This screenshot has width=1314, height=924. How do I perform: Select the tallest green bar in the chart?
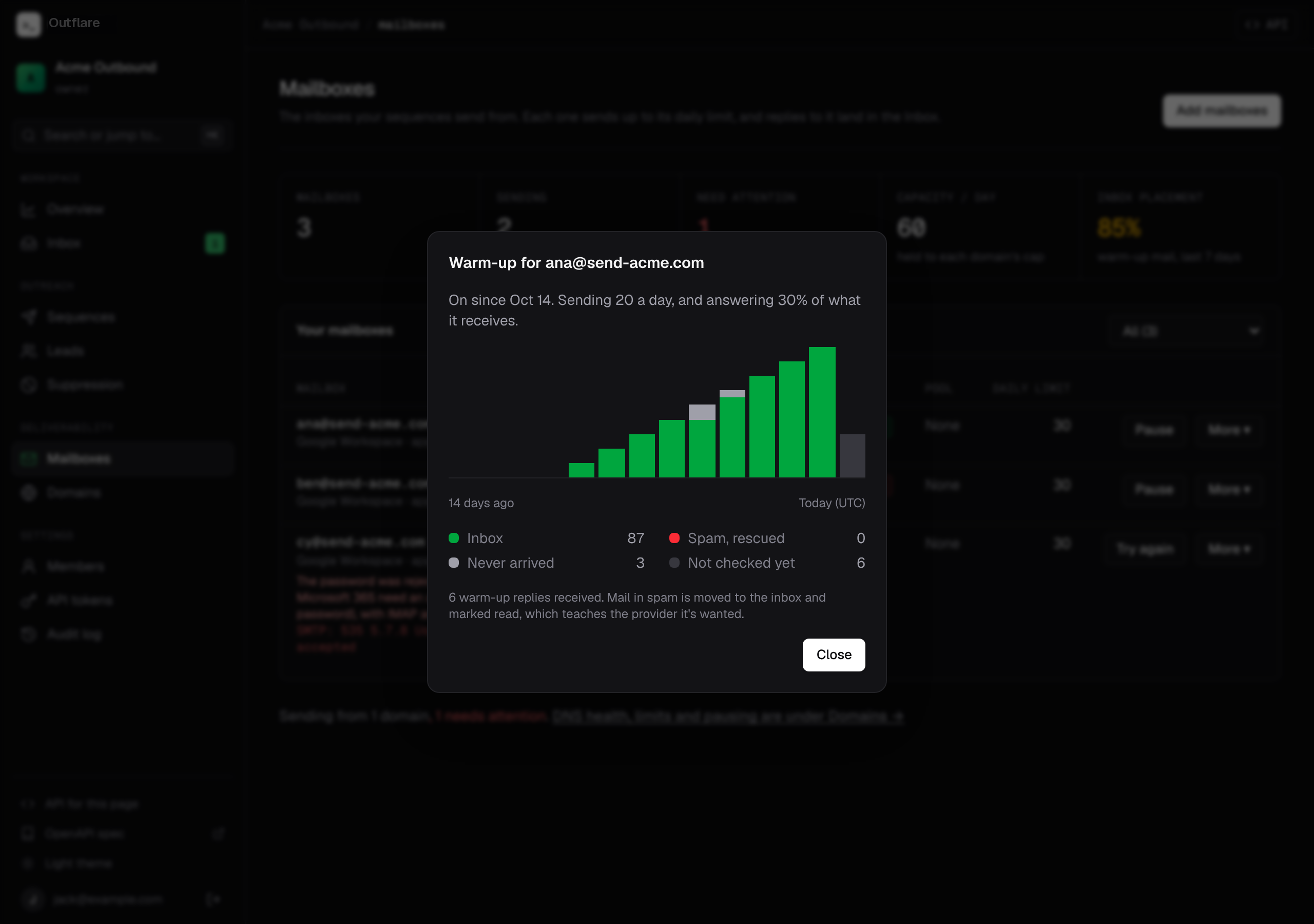822,412
